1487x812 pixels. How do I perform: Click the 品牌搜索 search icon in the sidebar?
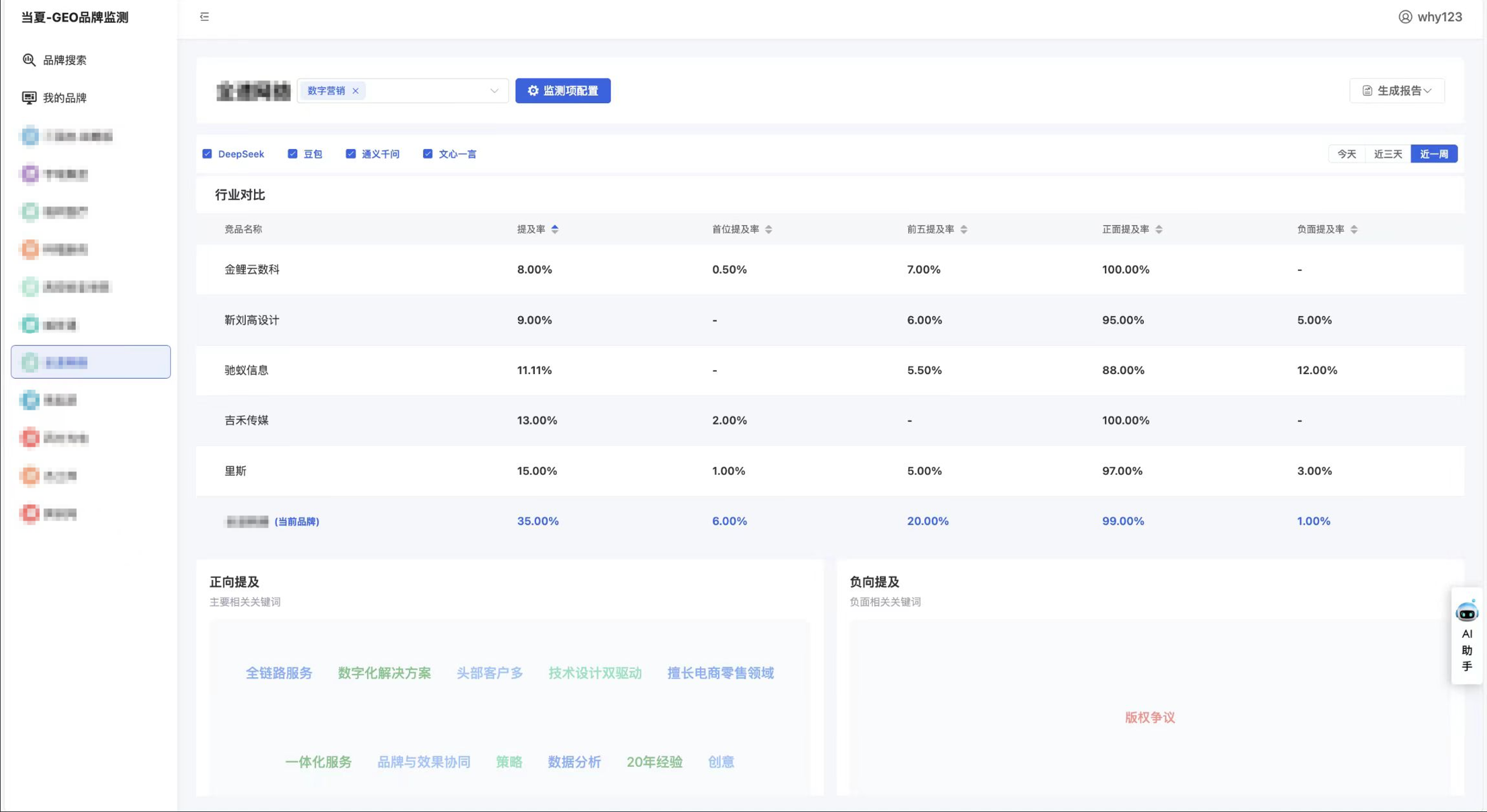tap(29, 60)
